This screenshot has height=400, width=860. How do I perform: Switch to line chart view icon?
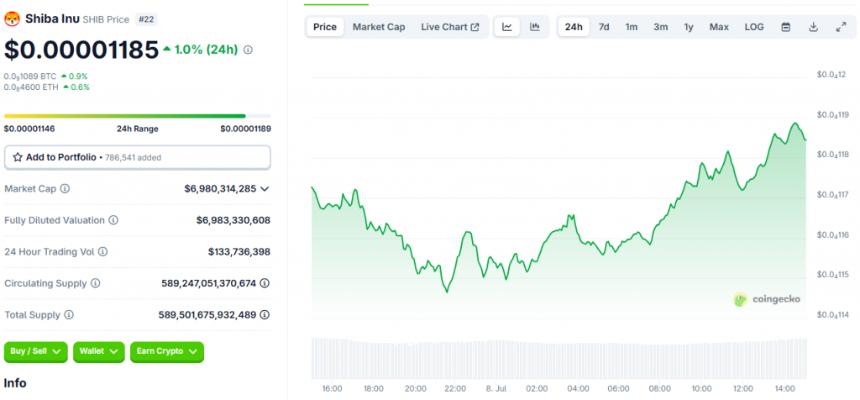point(507,27)
